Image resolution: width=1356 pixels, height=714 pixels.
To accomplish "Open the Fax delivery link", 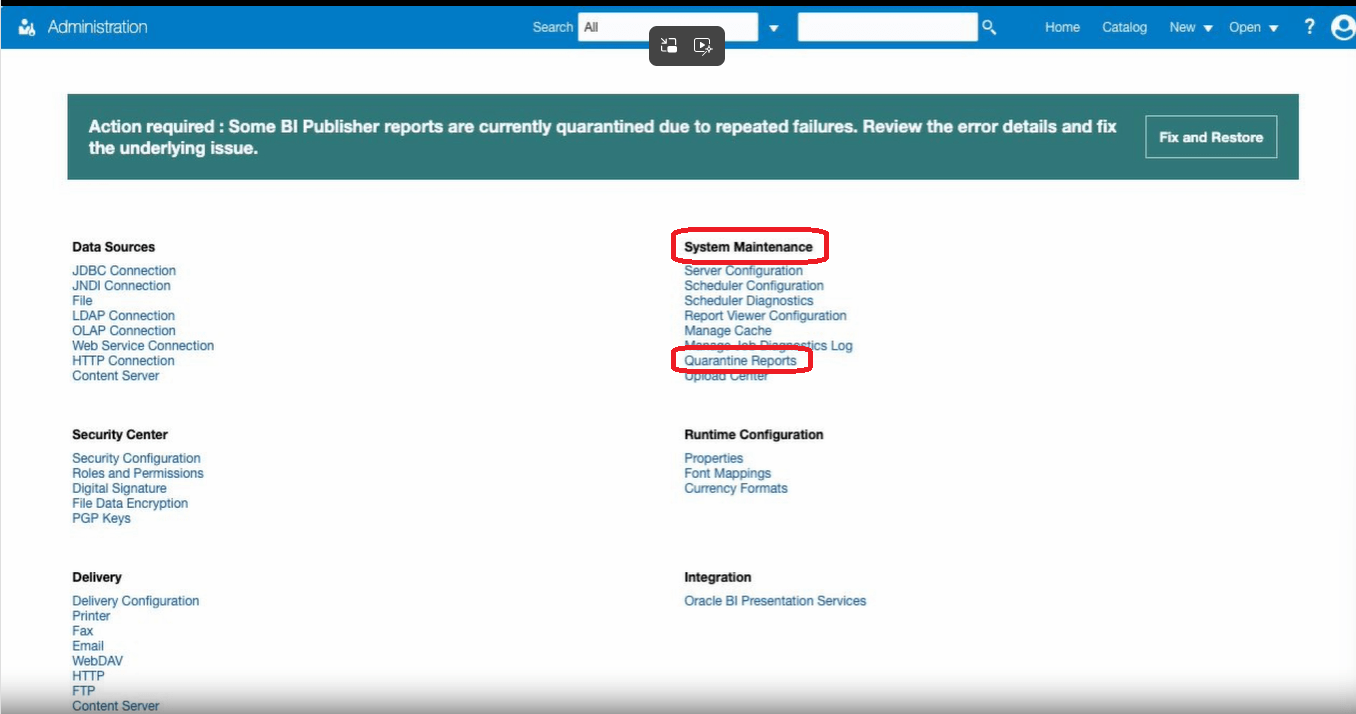I will tap(82, 631).
